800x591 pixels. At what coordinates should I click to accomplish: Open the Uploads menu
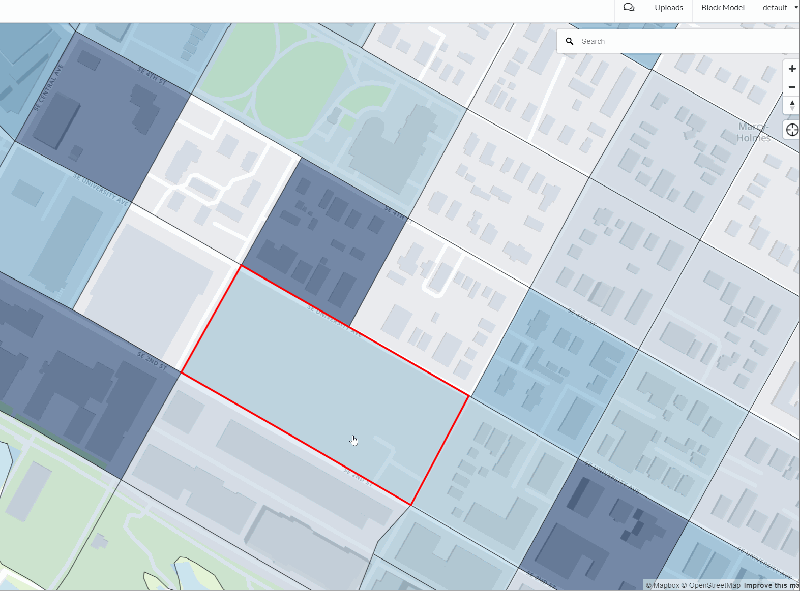[668, 8]
